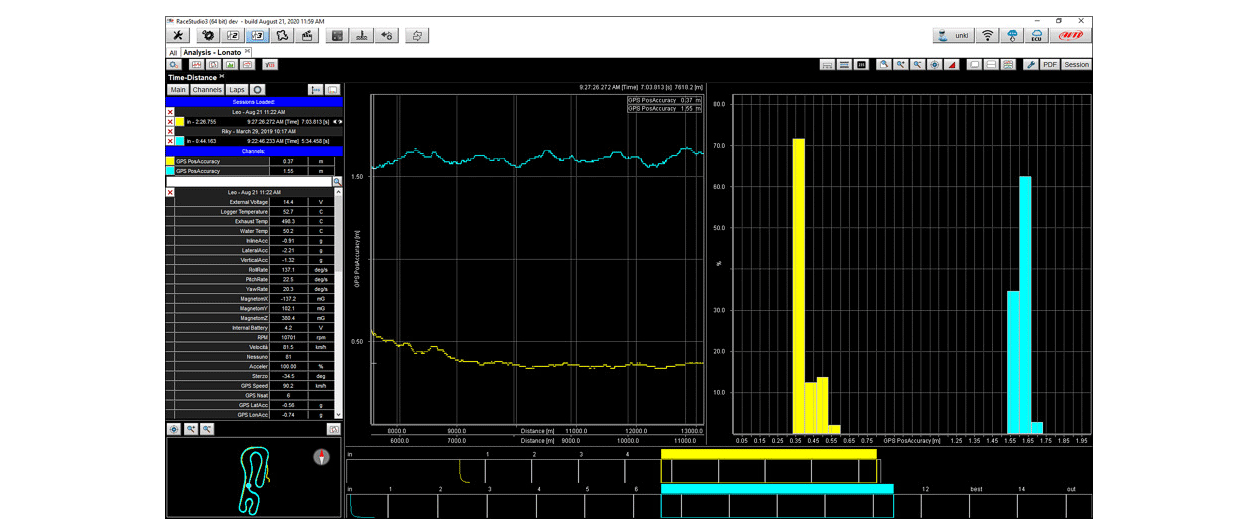Add the histogram chart icon
The height and width of the screenshot is (531, 1259).
(x=230, y=65)
